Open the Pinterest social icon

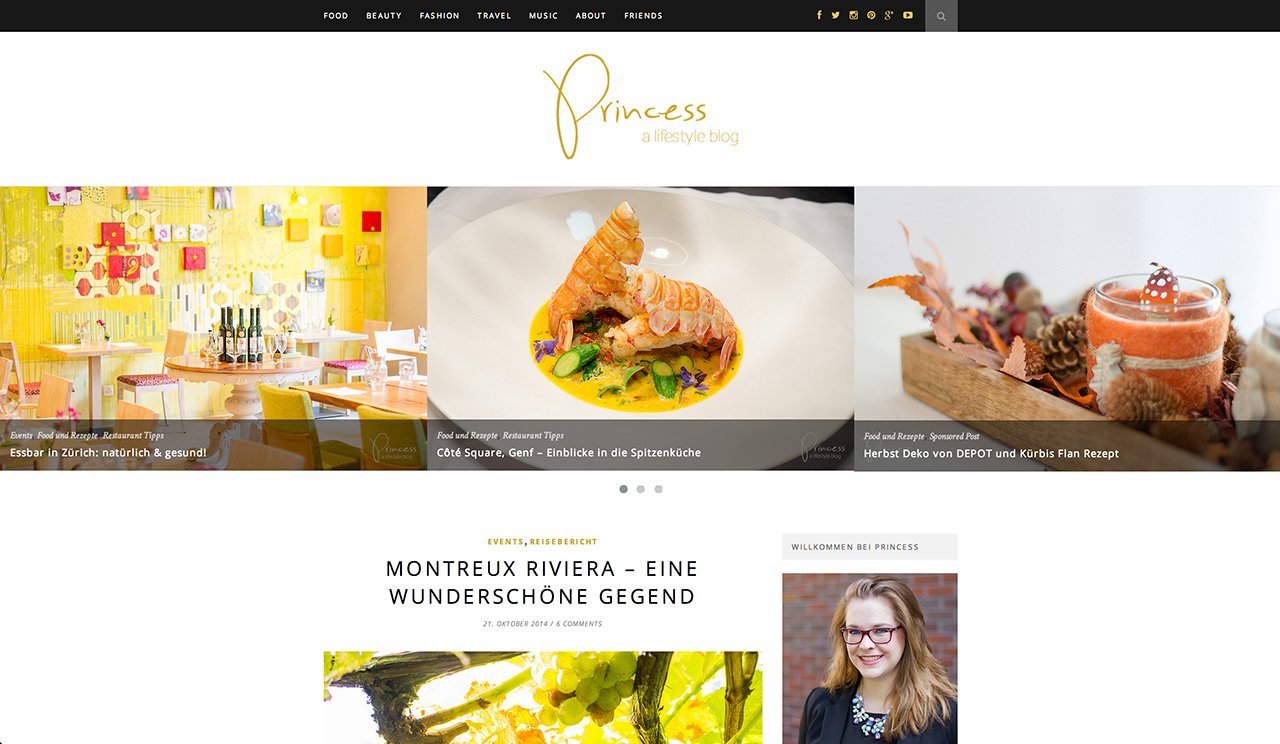pyautogui.click(x=871, y=15)
